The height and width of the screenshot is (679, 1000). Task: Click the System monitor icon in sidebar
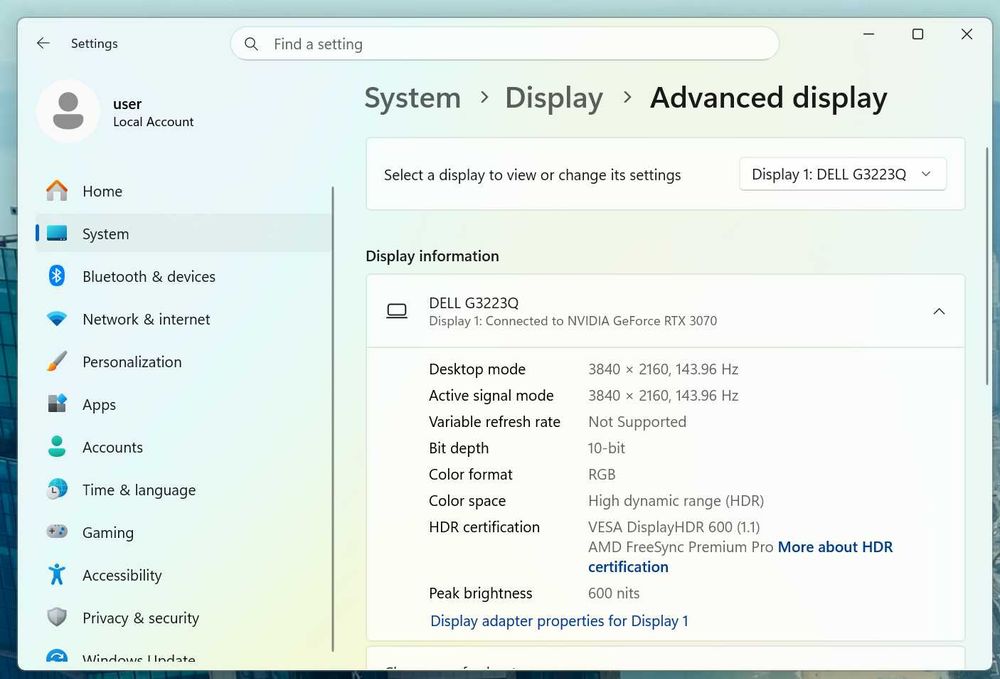point(57,233)
